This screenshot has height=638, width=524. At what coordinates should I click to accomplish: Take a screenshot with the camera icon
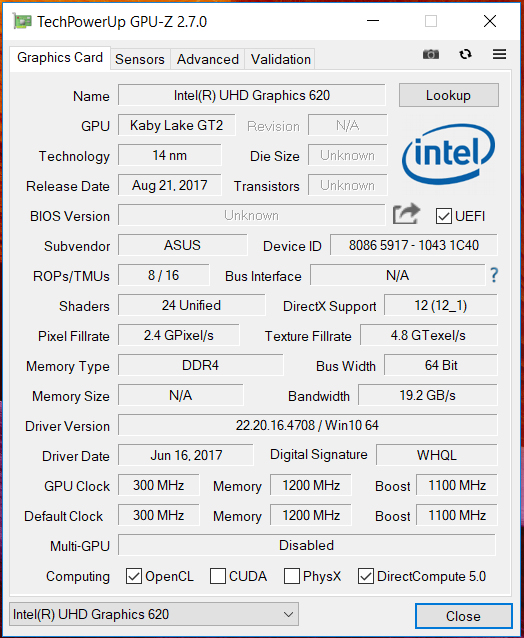click(431, 54)
